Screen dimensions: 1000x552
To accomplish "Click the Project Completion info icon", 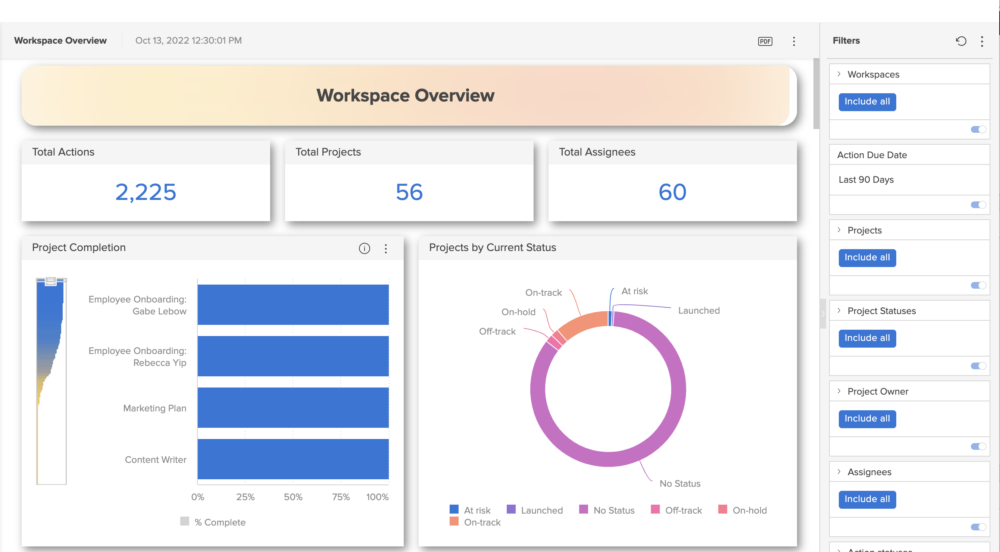I will [x=364, y=248].
